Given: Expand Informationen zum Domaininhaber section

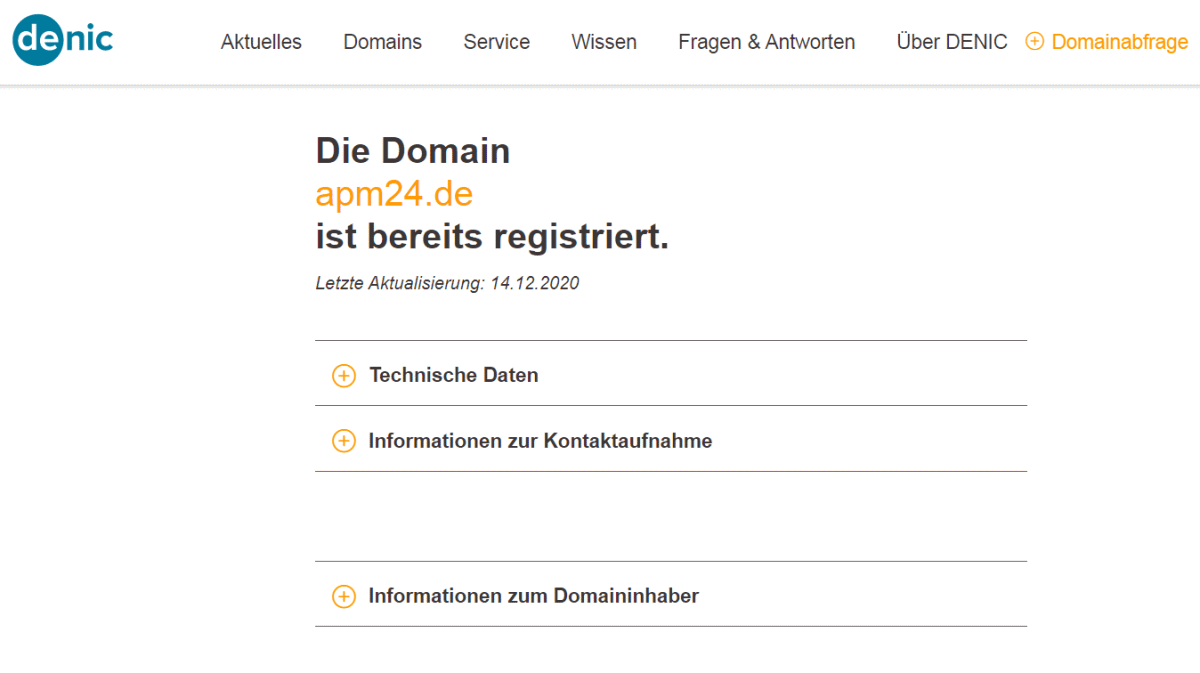Looking at the screenshot, I should point(671,596).
